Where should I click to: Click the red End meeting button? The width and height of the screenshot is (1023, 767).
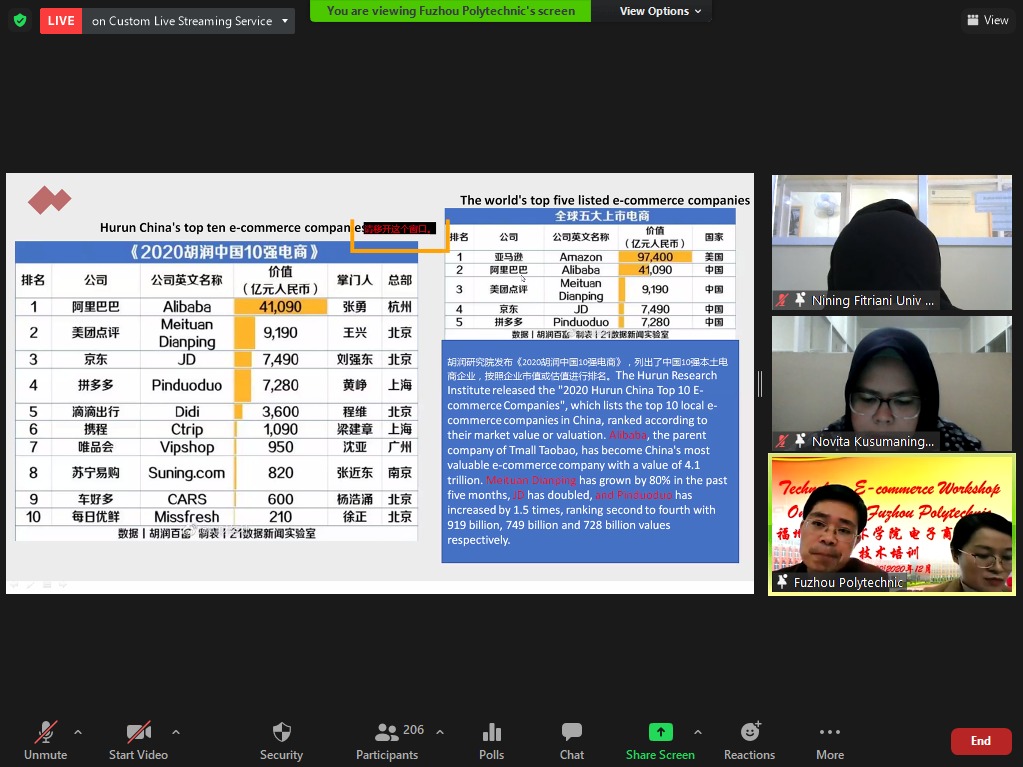[981, 741]
